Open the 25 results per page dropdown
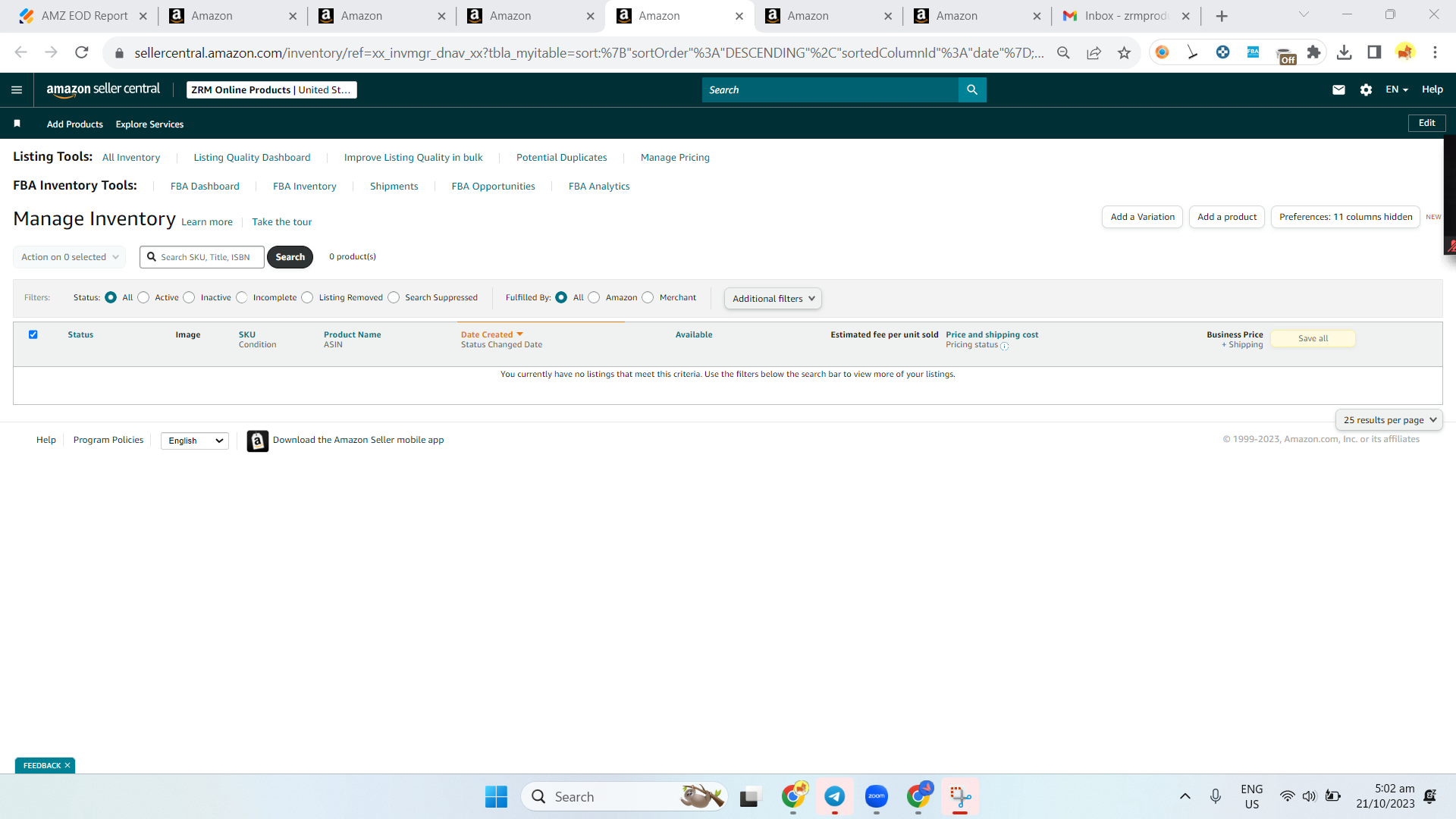Viewport: 1456px width, 819px height. (1389, 420)
